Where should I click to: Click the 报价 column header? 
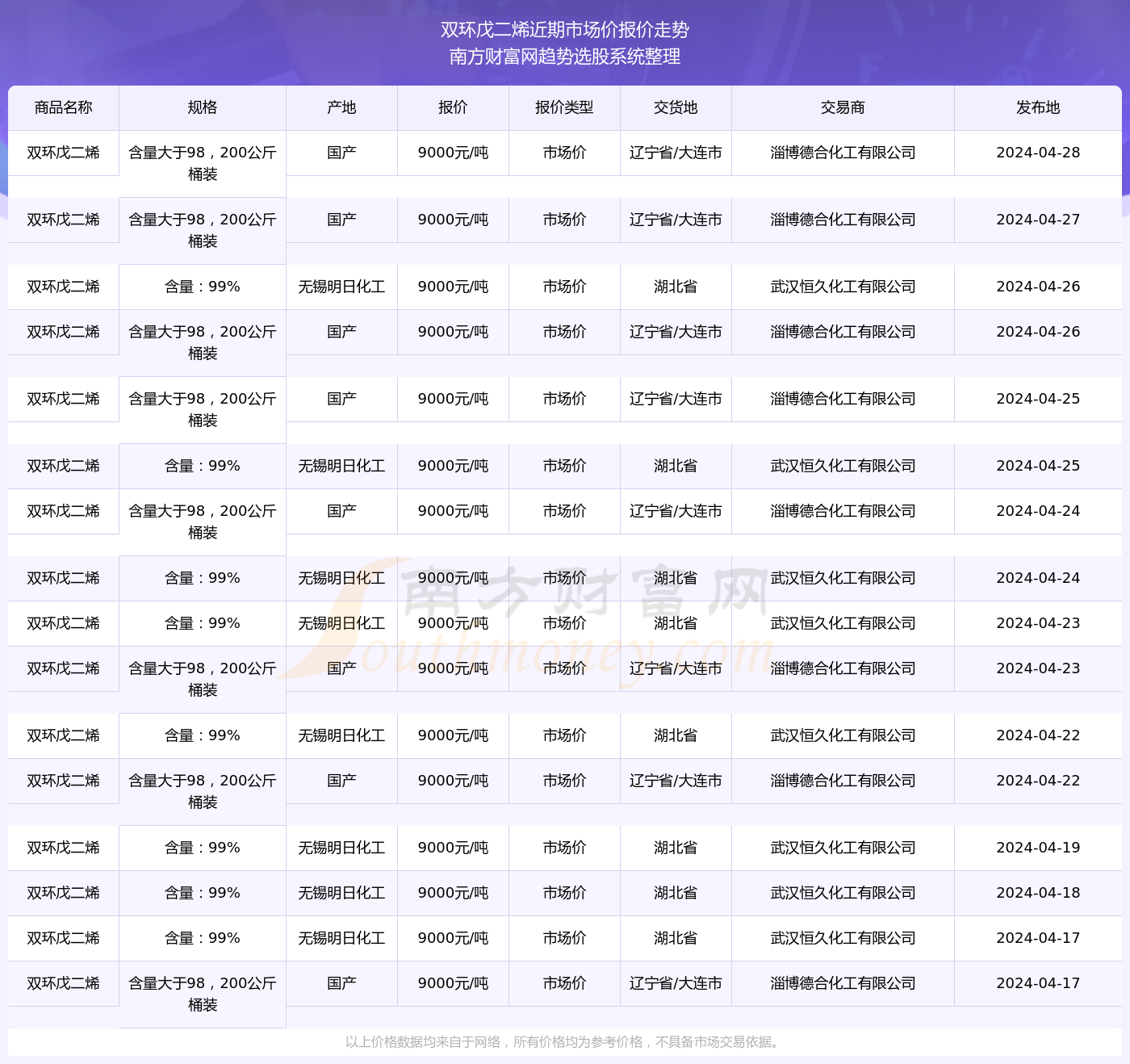coord(453,107)
